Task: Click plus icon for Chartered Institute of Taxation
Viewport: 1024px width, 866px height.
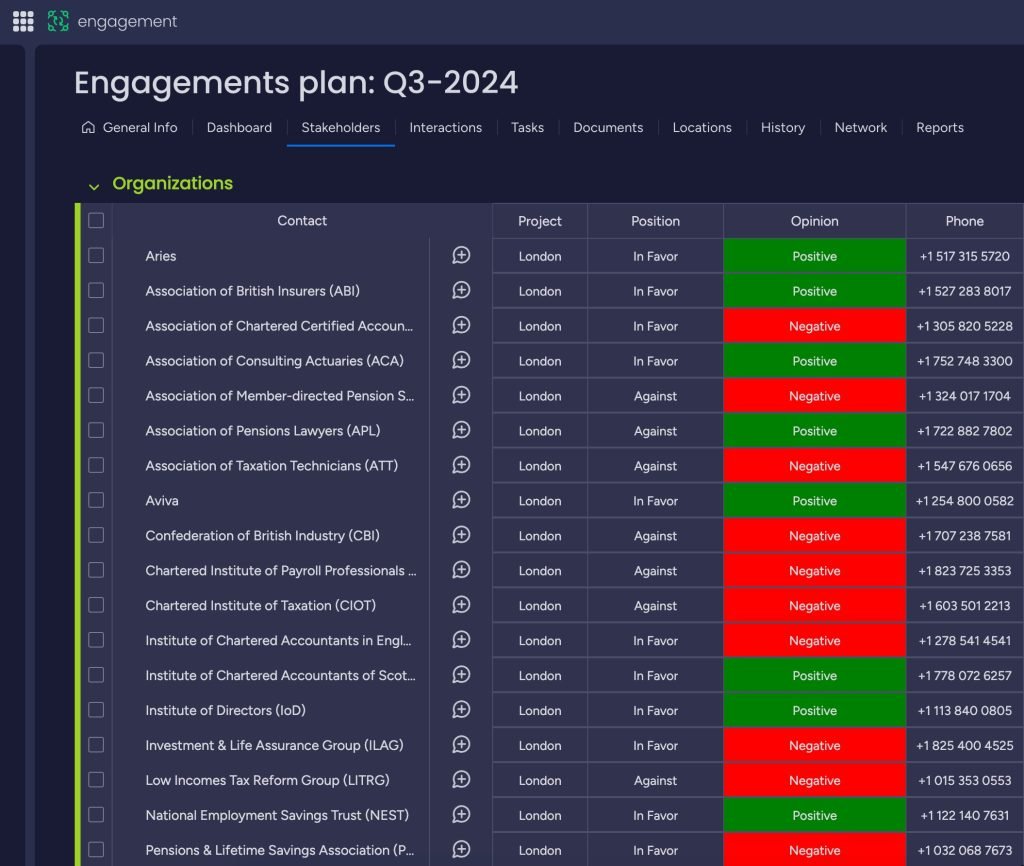Action: (x=461, y=605)
